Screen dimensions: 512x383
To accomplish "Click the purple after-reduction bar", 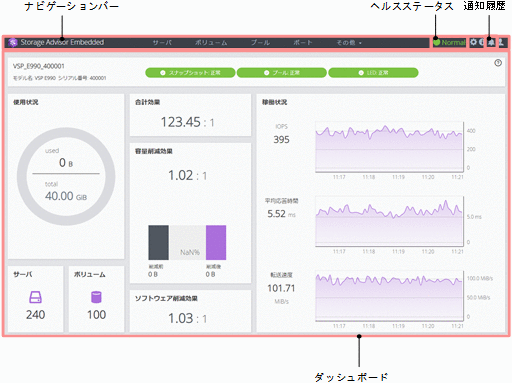I will (216, 242).
